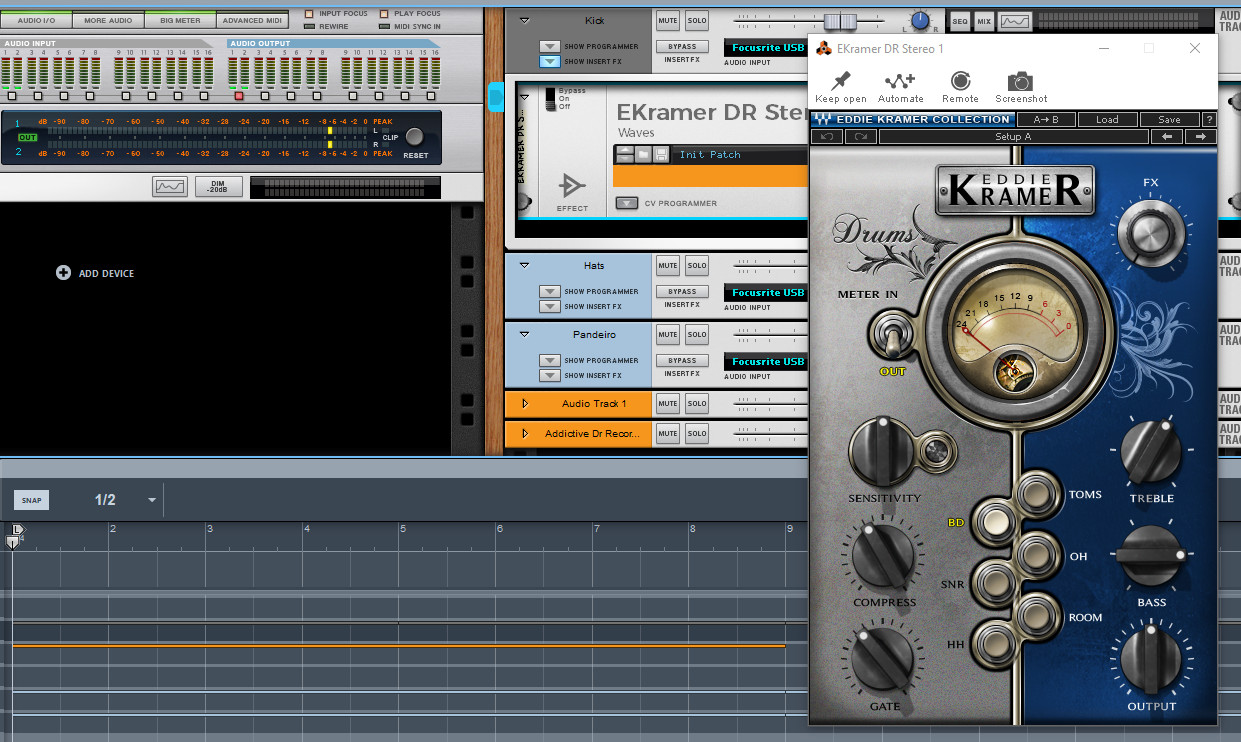This screenshot has height=742, width=1241.
Task: Expand the CV Programmer section
Action: (x=626, y=203)
